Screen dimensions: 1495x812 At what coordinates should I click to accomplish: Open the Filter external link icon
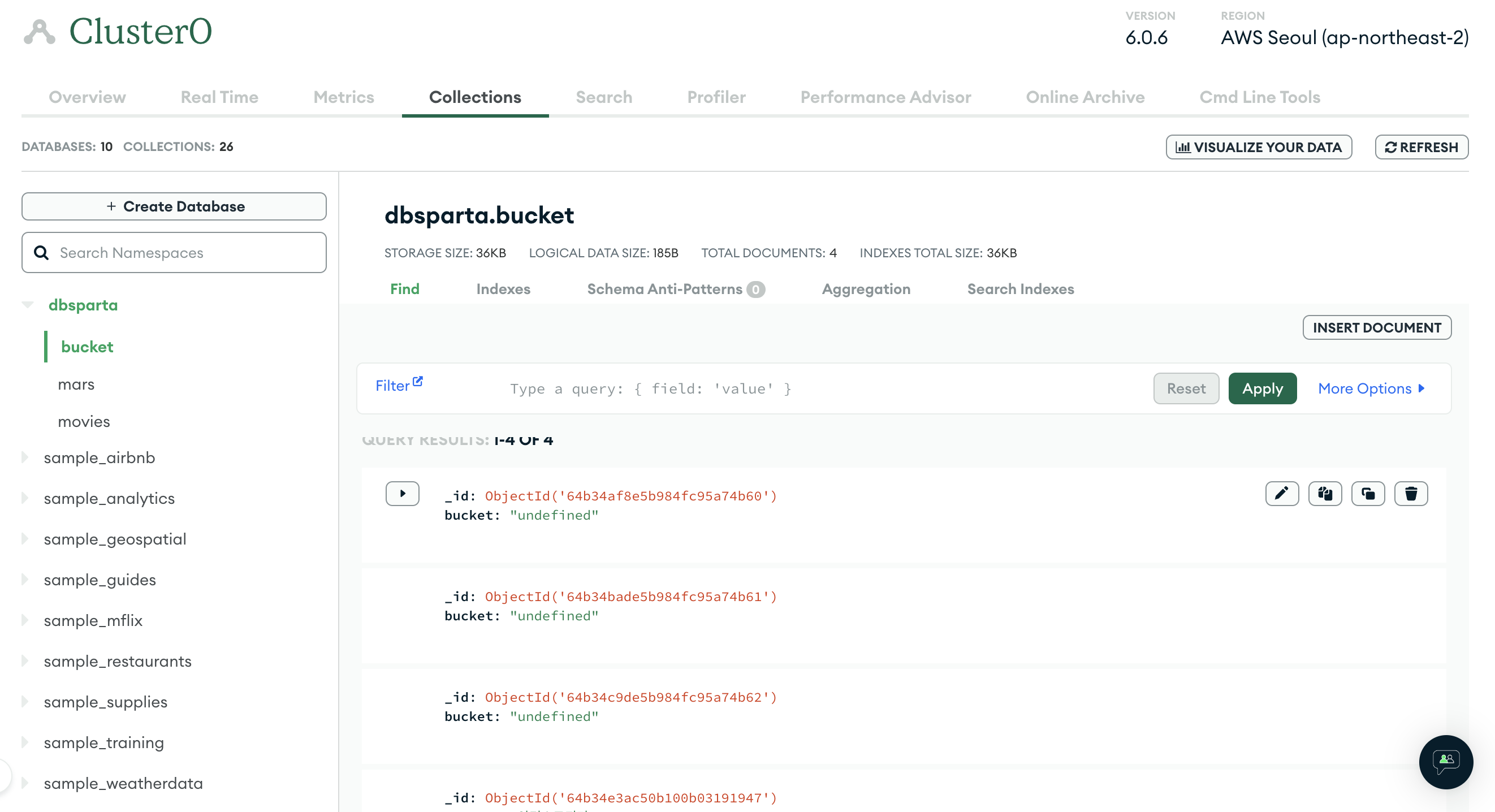(418, 381)
